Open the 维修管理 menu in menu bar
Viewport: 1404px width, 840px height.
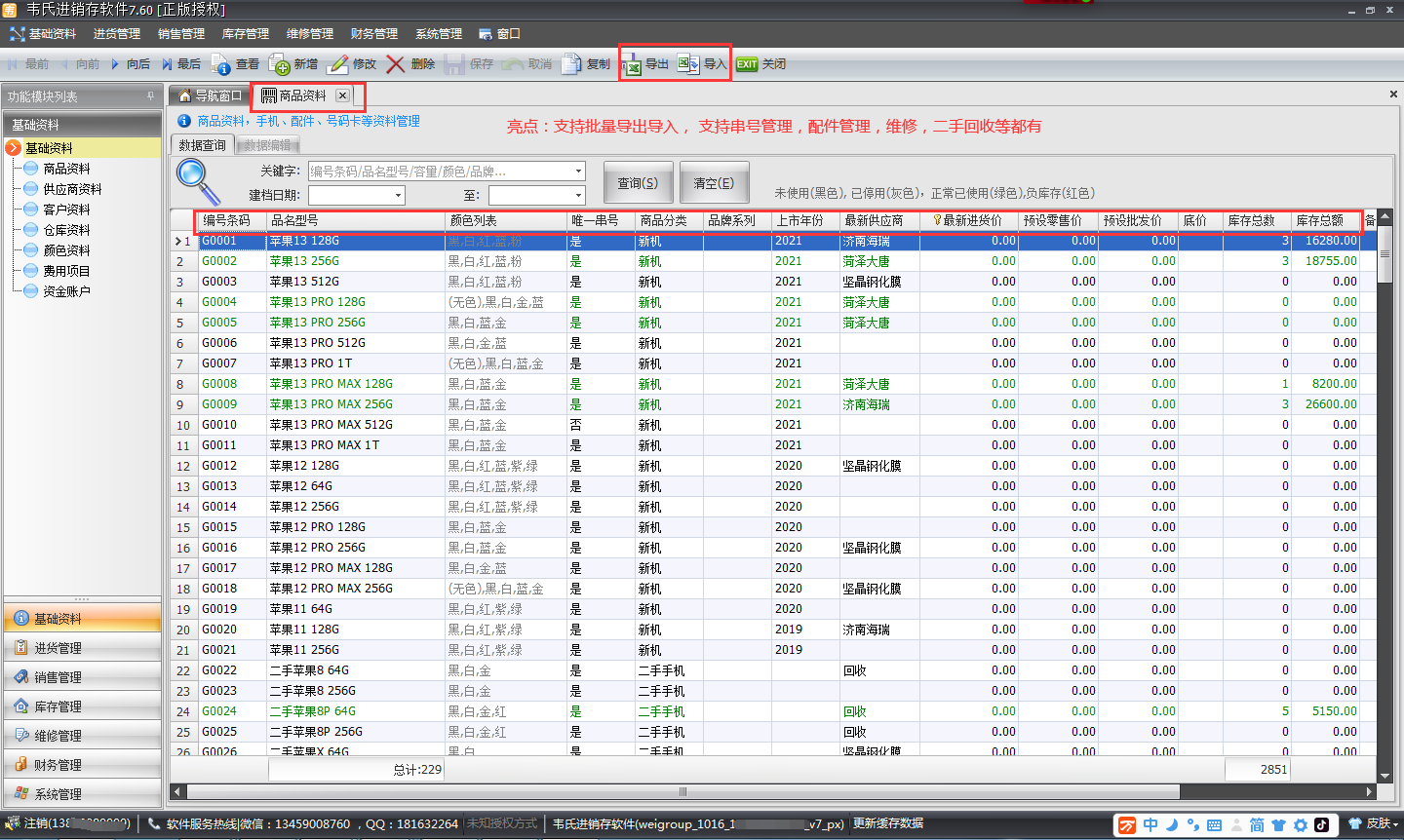click(x=310, y=34)
